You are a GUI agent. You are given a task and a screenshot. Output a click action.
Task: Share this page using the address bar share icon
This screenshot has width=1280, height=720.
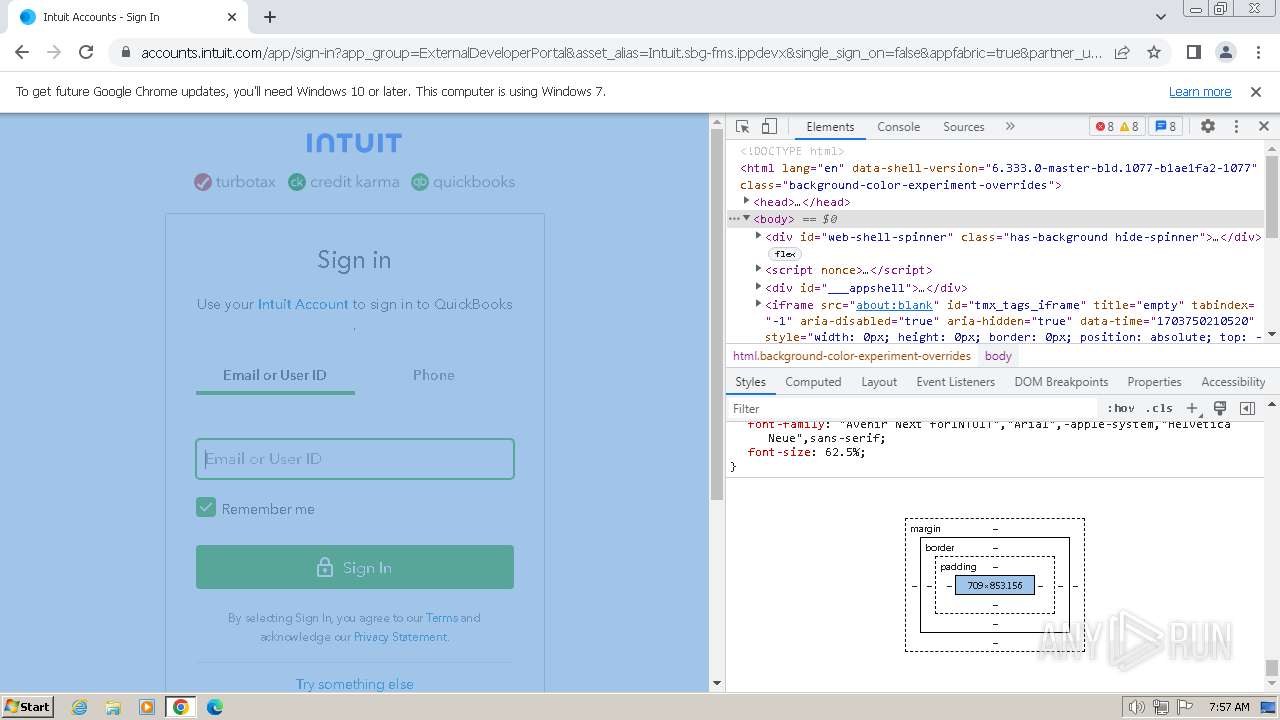click(1122, 52)
